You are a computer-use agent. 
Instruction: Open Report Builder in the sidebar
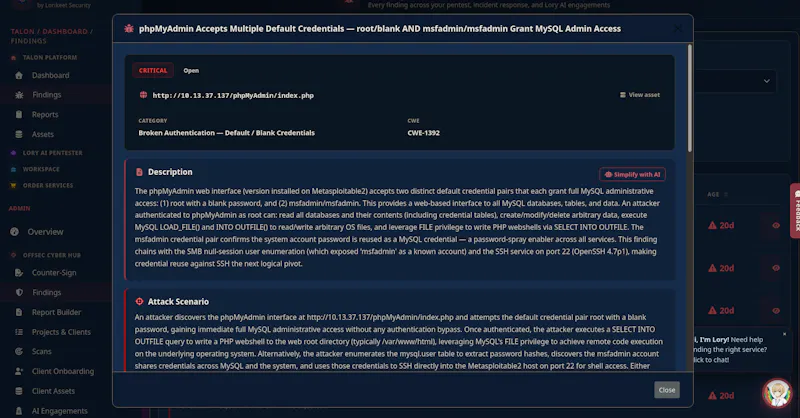(x=56, y=312)
